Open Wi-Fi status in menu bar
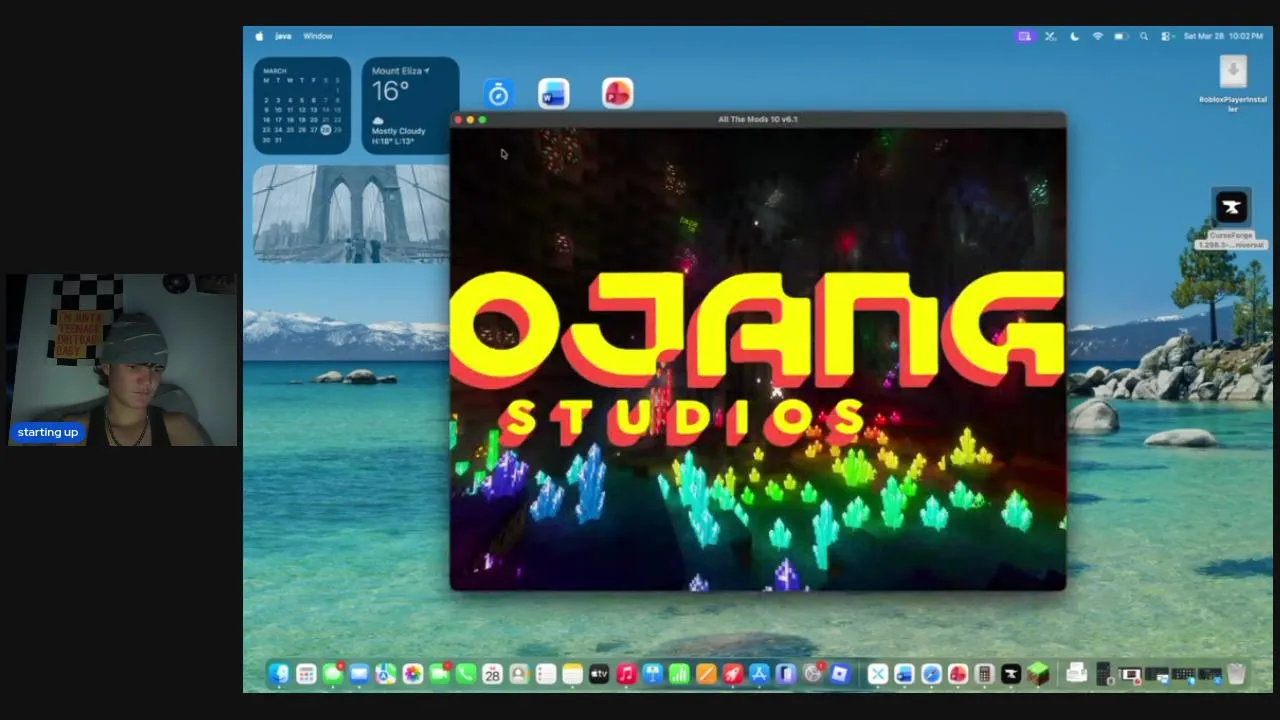The width and height of the screenshot is (1280, 720). click(1097, 36)
